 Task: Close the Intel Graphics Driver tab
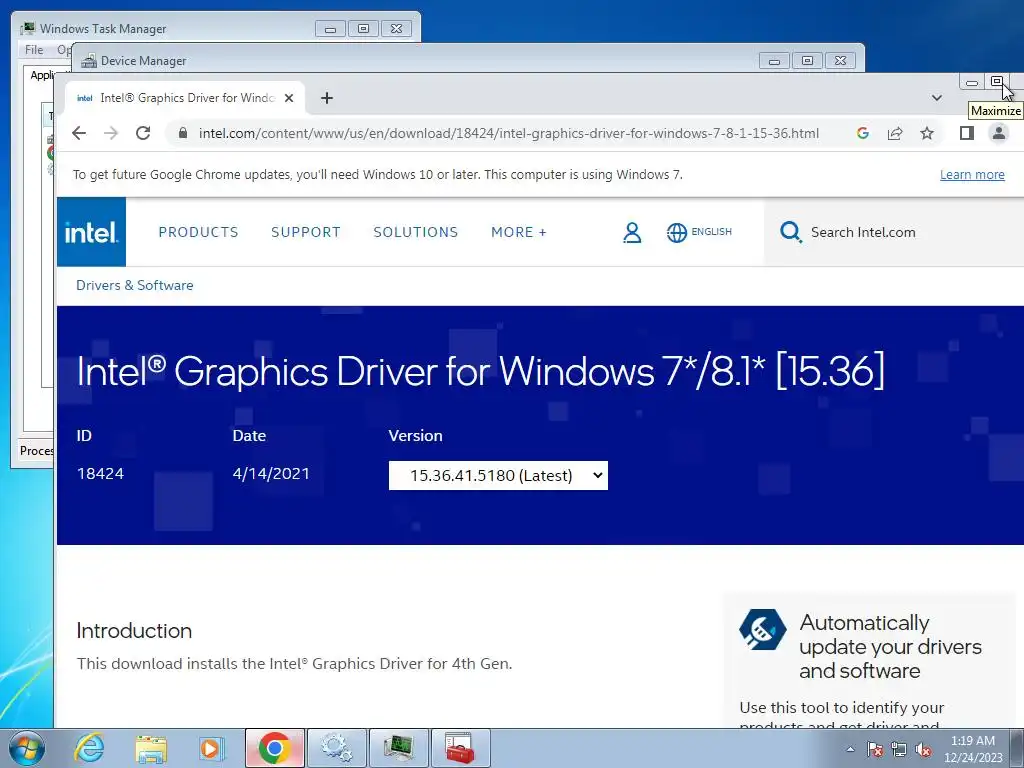point(289,98)
